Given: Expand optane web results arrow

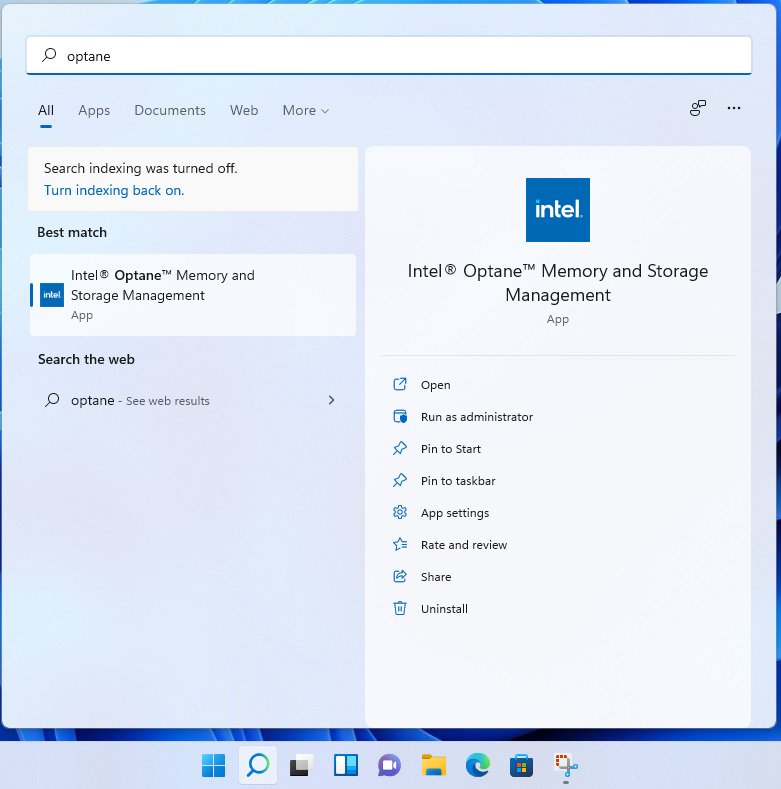Looking at the screenshot, I should tap(331, 400).
